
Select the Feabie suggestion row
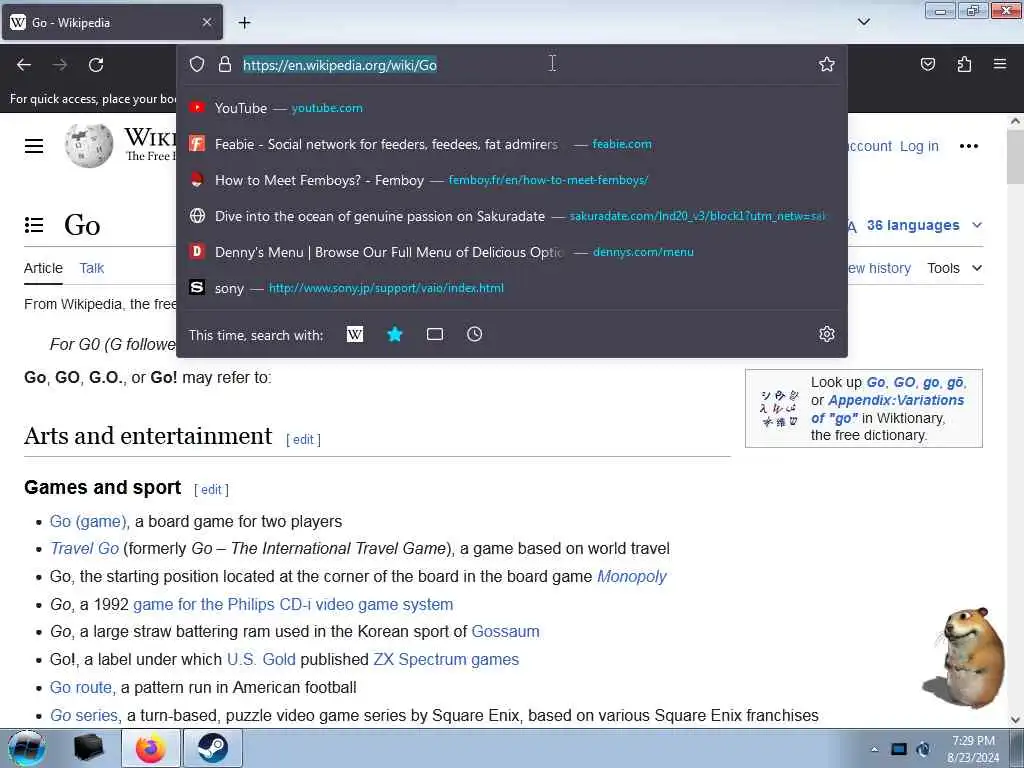tap(512, 144)
